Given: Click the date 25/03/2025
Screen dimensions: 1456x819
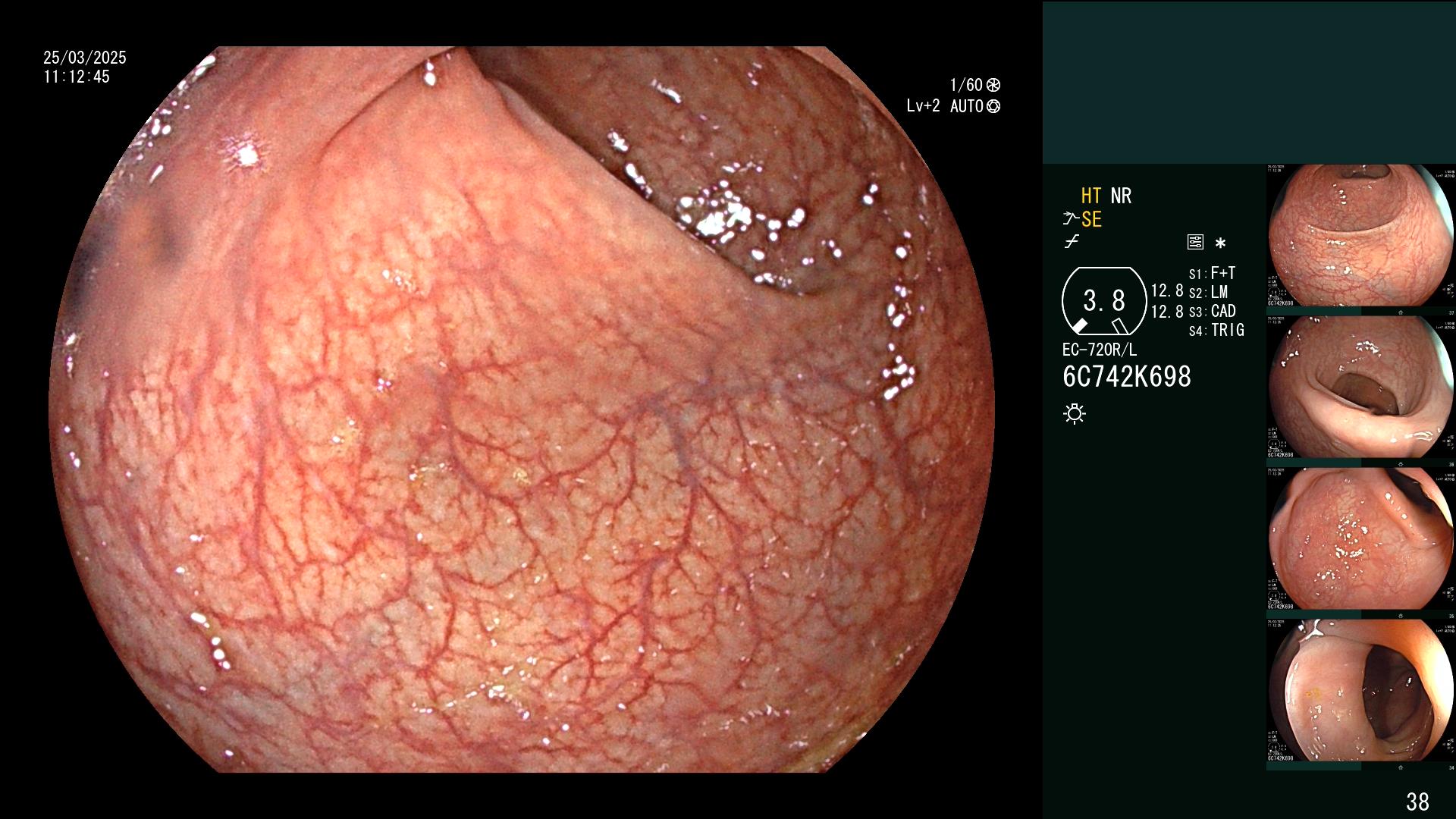Looking at the screenshot, I should pyautogui.click(x=85, y=58).
